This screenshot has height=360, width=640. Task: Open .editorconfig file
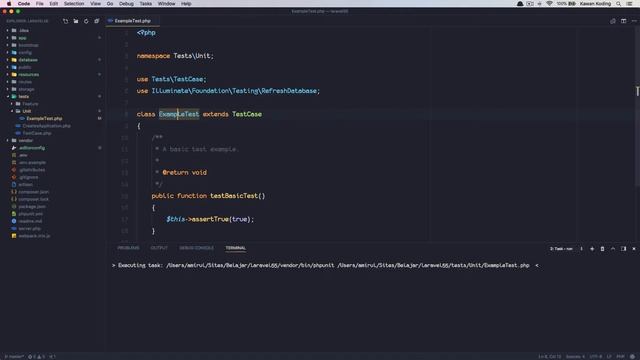point(32,148)
